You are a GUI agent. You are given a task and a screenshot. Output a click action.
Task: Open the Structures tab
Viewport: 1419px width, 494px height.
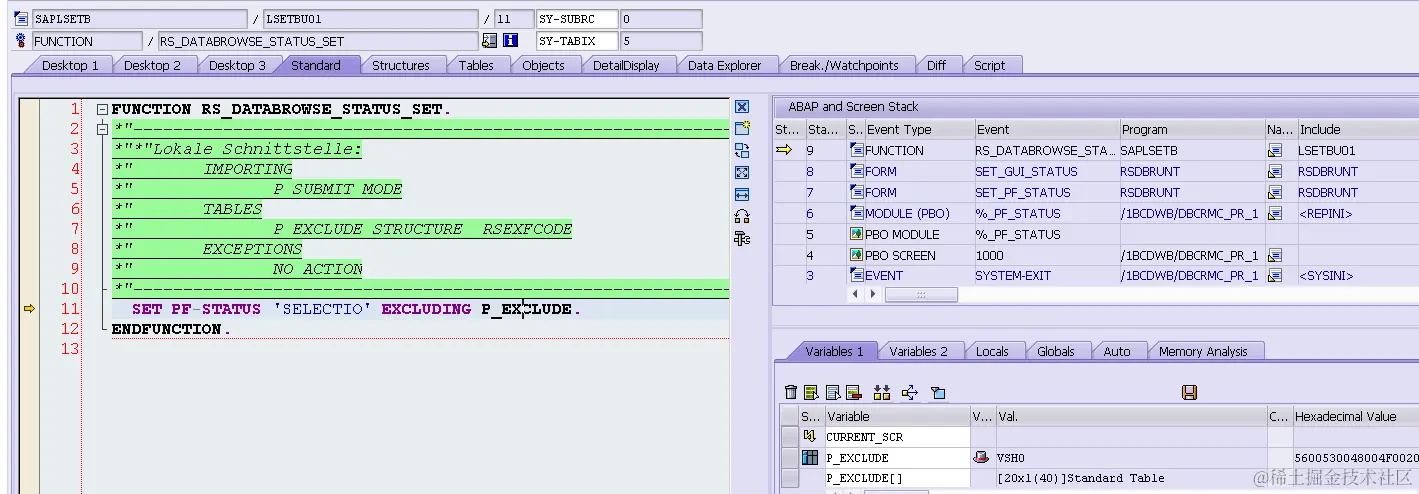pos(401,65)
